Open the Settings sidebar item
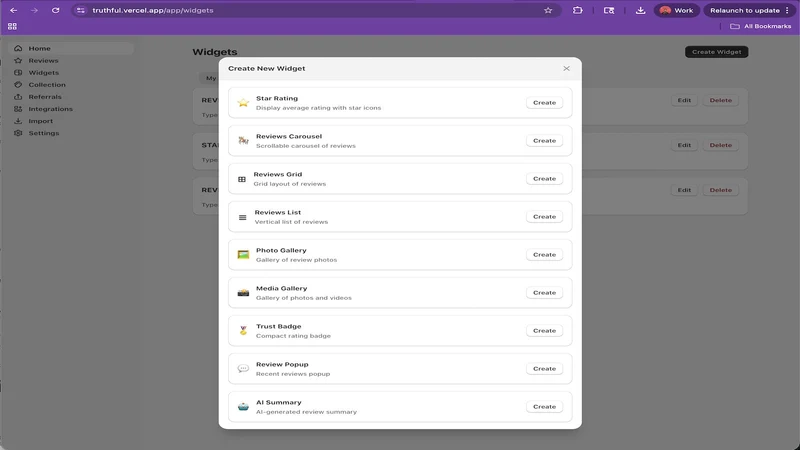Image resolution: width=800 pixels, height=450 pixels. [71, 133]
